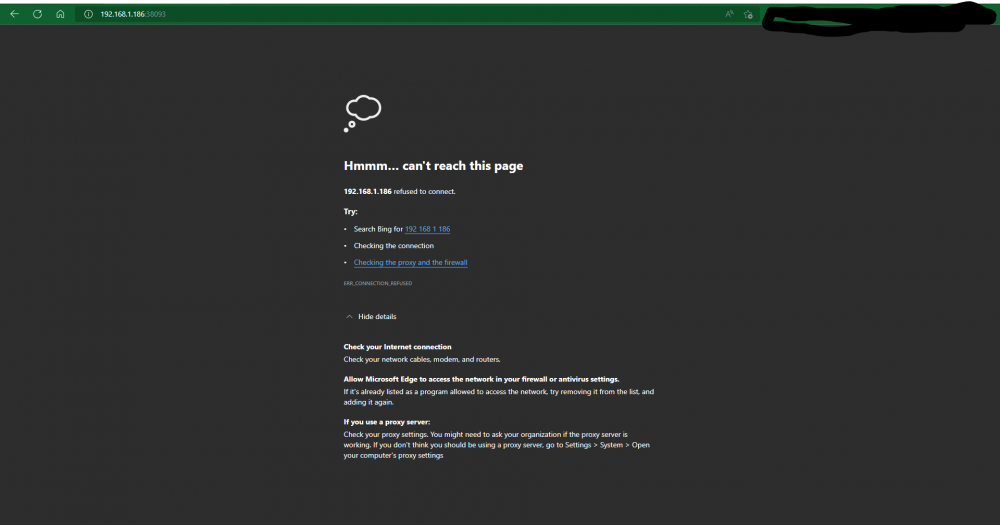Click the 'Try:' label above the suggestions

point(350,211)
